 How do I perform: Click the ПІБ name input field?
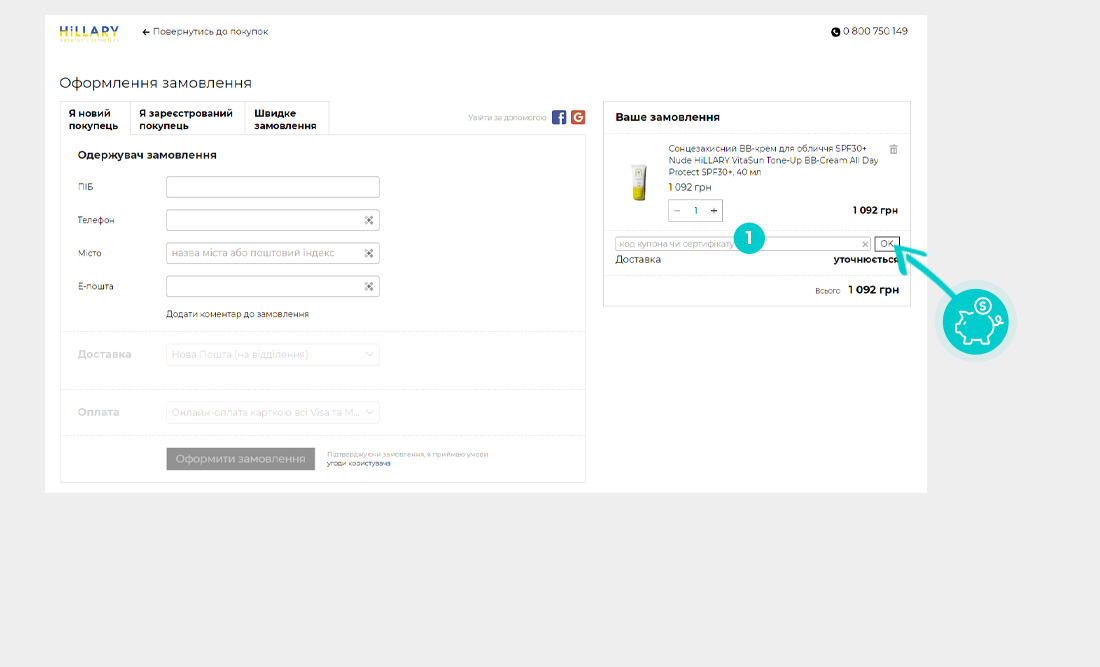pos(272,187)
